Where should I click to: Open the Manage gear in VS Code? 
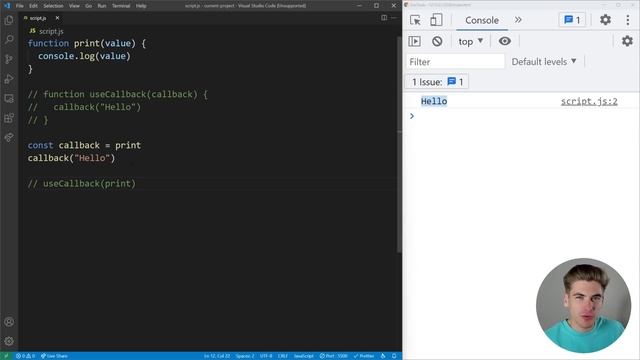[x=9, y=341]
